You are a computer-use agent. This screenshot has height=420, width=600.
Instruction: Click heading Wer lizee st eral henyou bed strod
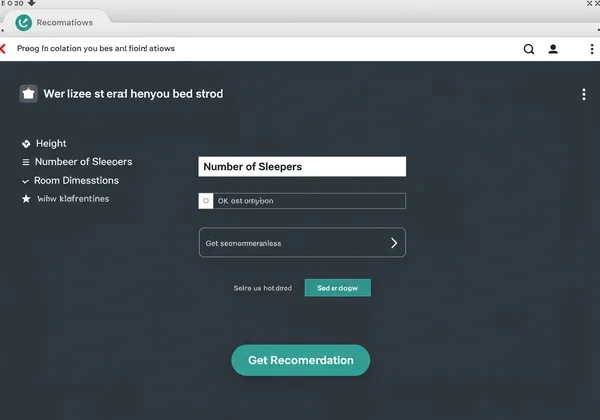tap(133, 94)
